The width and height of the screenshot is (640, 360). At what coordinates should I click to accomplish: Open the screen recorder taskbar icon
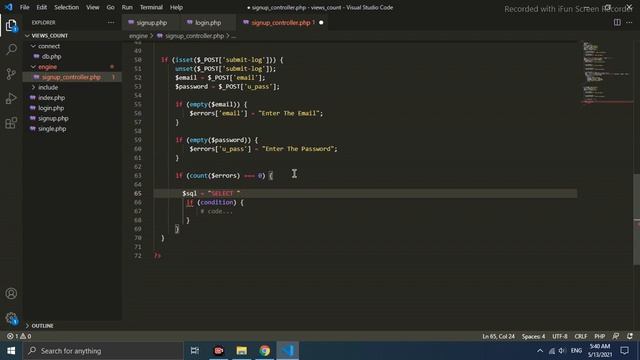218,351
